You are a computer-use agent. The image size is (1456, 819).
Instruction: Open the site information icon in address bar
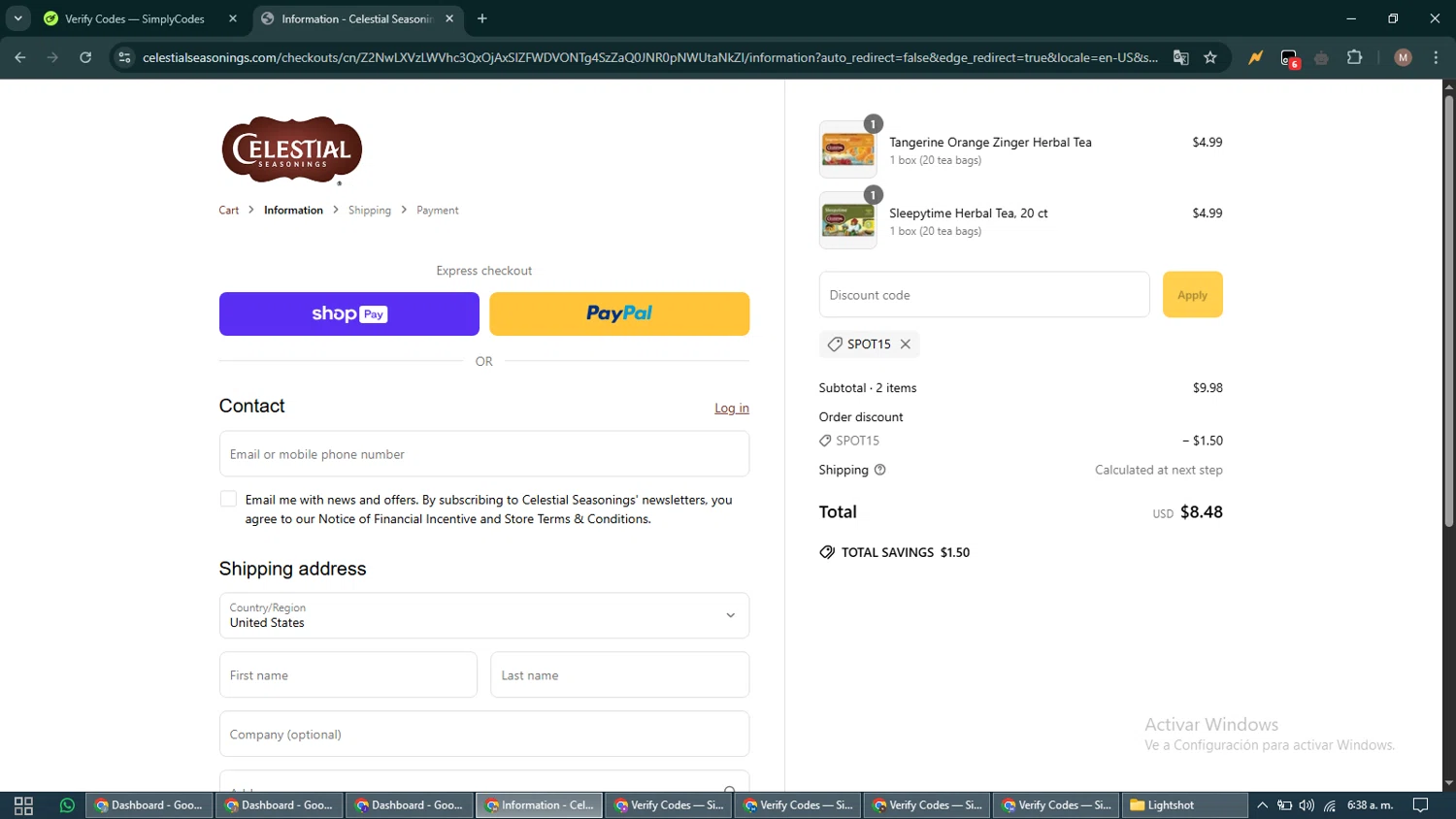[x=124, y=57]
